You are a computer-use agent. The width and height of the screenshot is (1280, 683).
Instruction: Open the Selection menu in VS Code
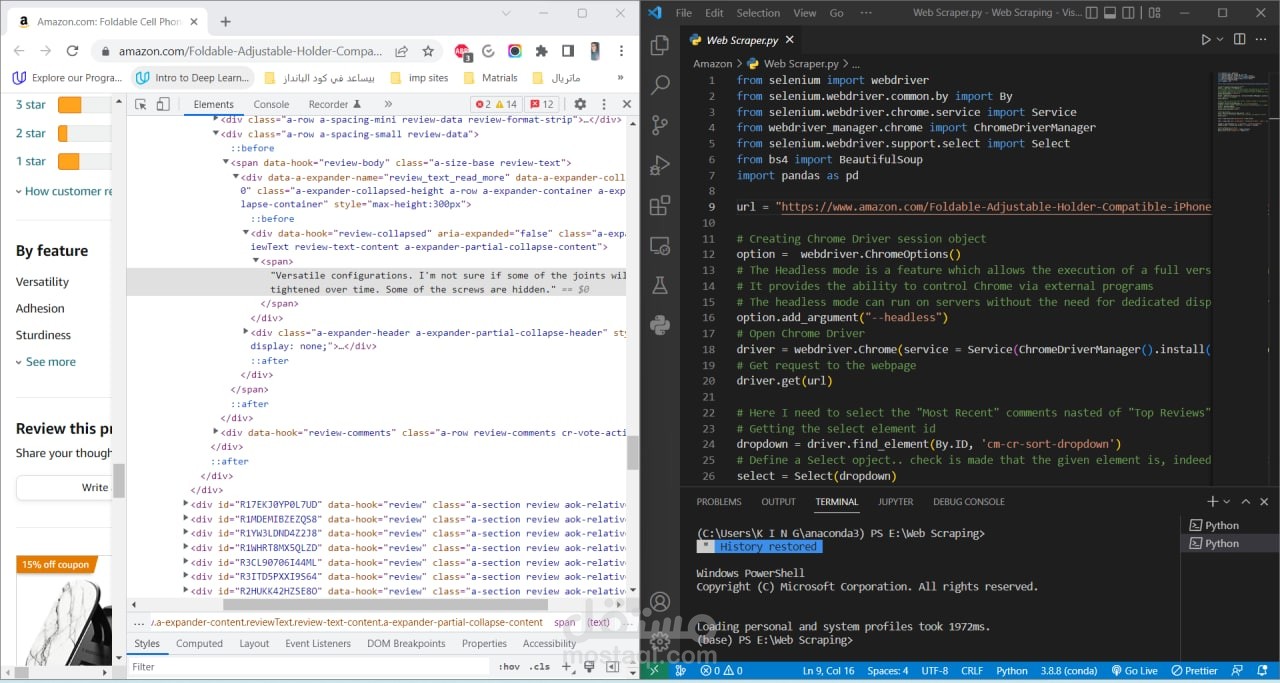758,13
